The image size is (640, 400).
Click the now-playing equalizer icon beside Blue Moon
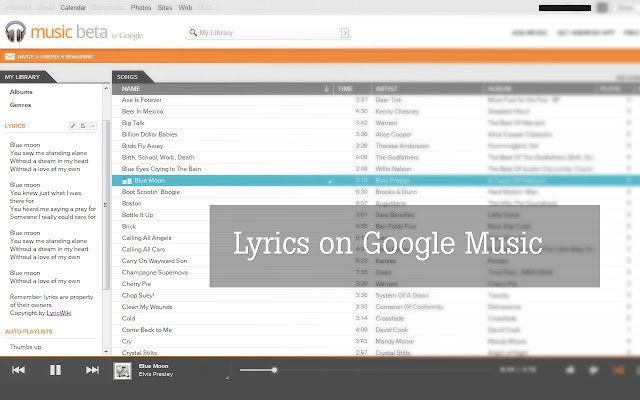pos(127,180)
